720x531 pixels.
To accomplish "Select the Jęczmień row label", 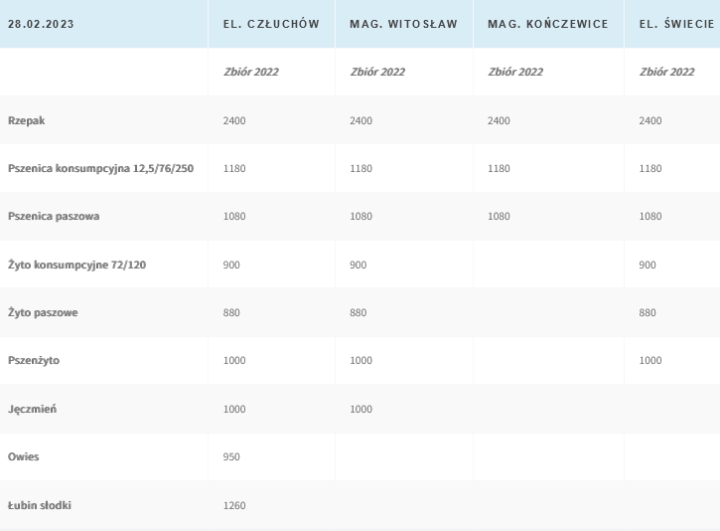I will point(31,408).
